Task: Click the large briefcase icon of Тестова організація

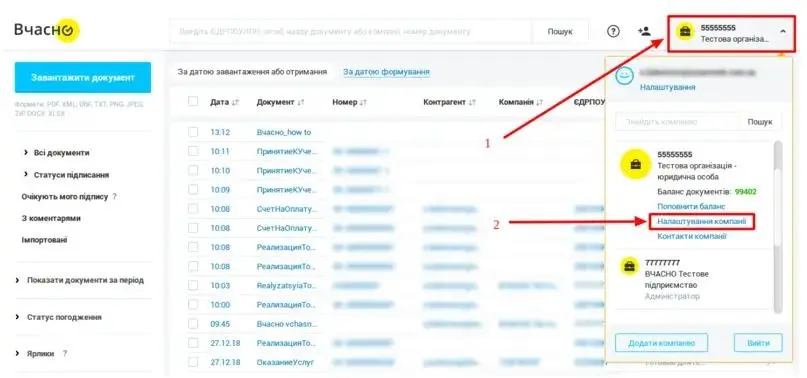Action: (636, 165)
